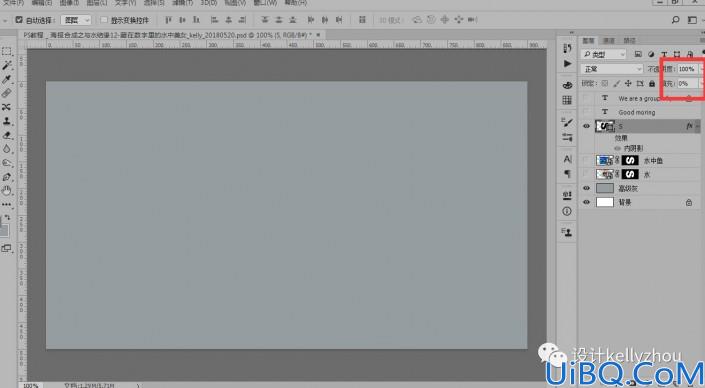The image size is (705, 388).
Task: Change screen mode icon at toolbar bottom
Action: tap(6, 248)
